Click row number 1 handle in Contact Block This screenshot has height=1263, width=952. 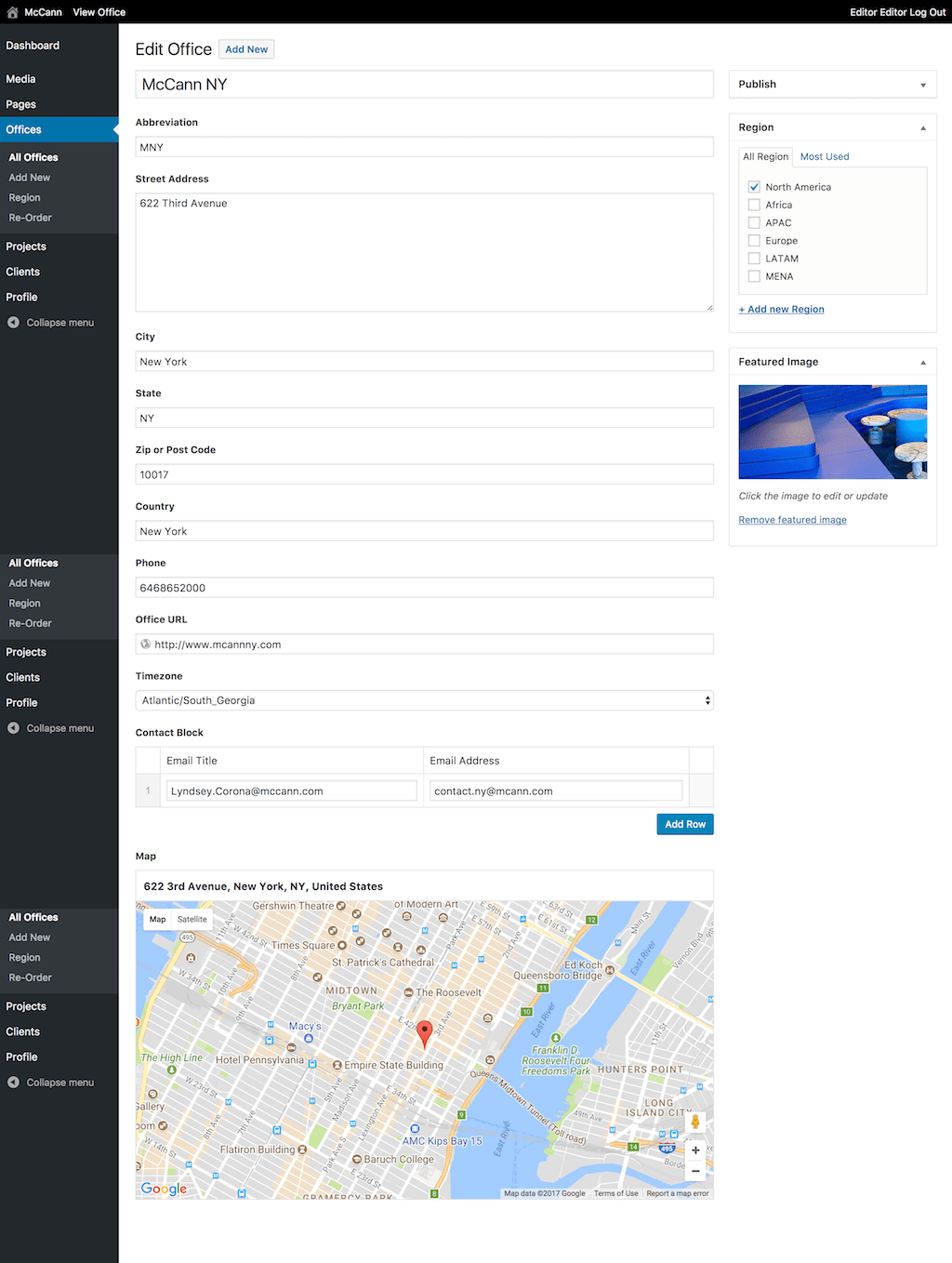pyautogui.click(x=148, y=791)
